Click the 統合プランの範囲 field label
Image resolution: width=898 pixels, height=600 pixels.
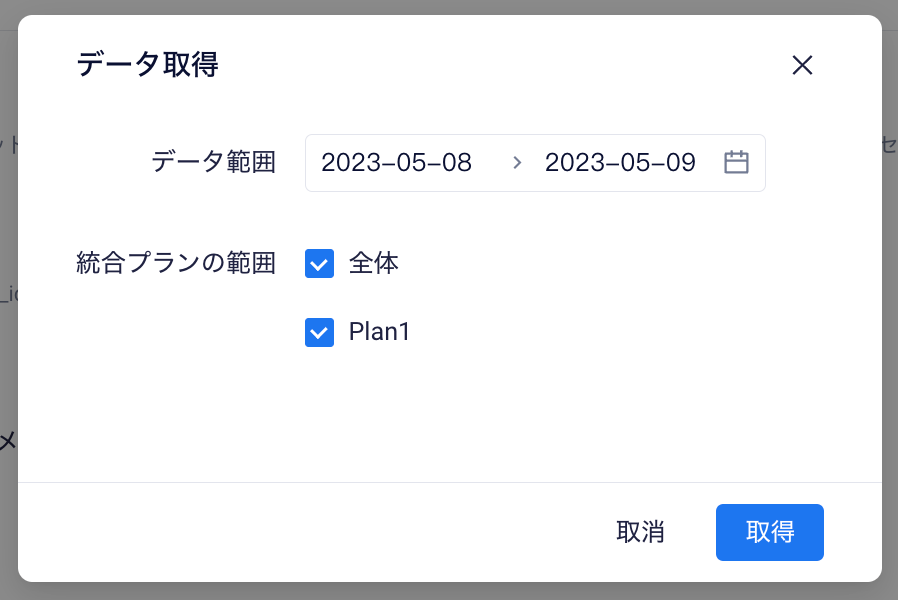tap(176, 264)
